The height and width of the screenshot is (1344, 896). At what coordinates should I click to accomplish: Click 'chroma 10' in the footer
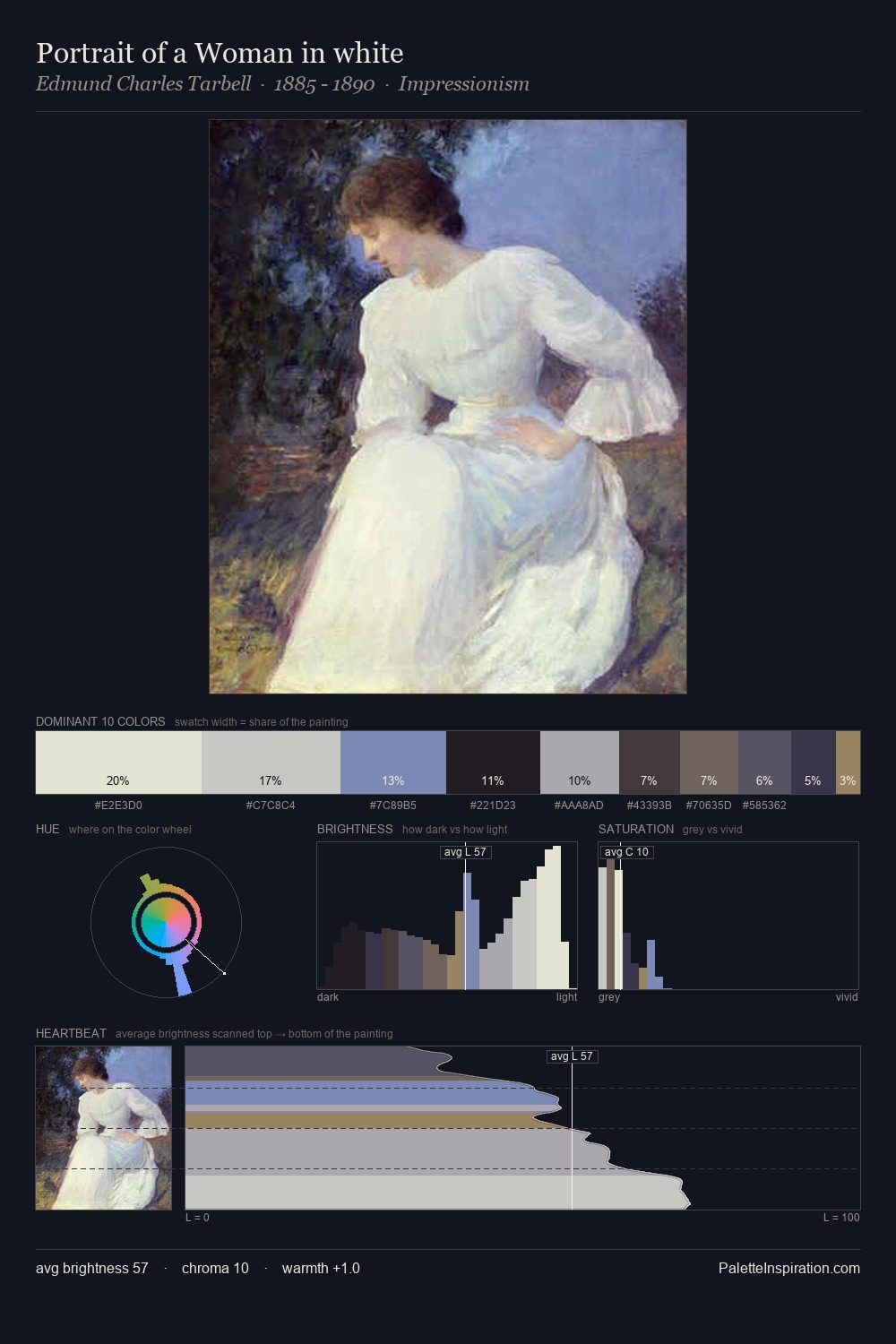[x=215, y=1268]
